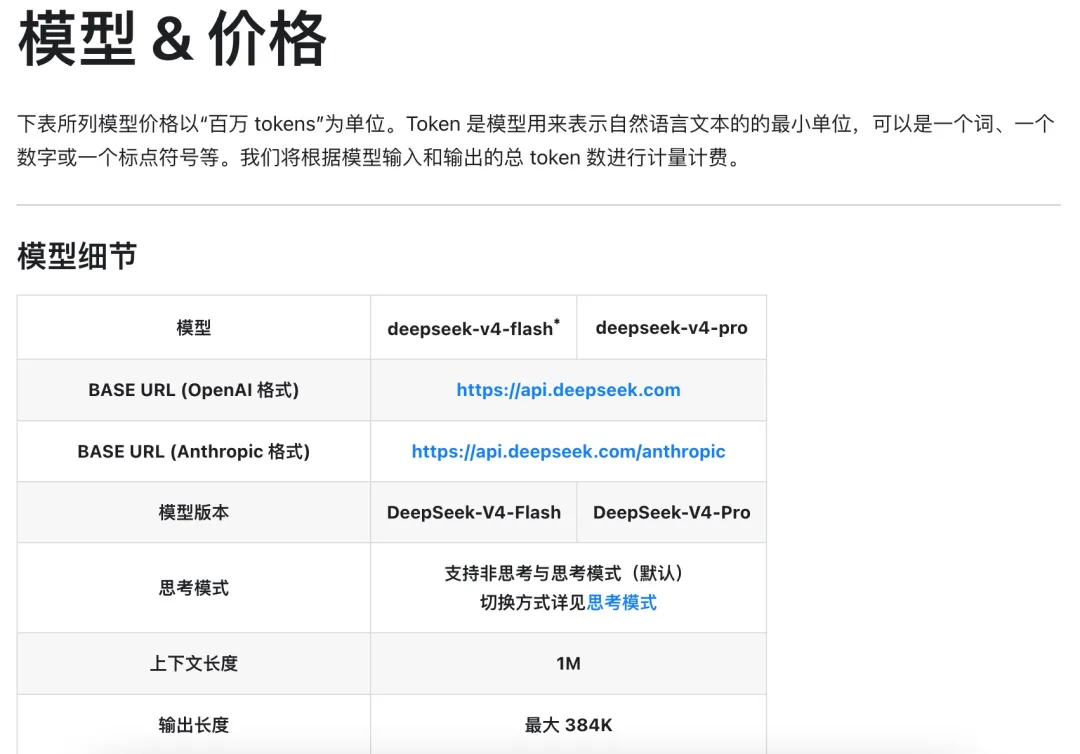Click the 1M context length value
This screenshot has height=754, width=1080.
click(x=568, y=663)
